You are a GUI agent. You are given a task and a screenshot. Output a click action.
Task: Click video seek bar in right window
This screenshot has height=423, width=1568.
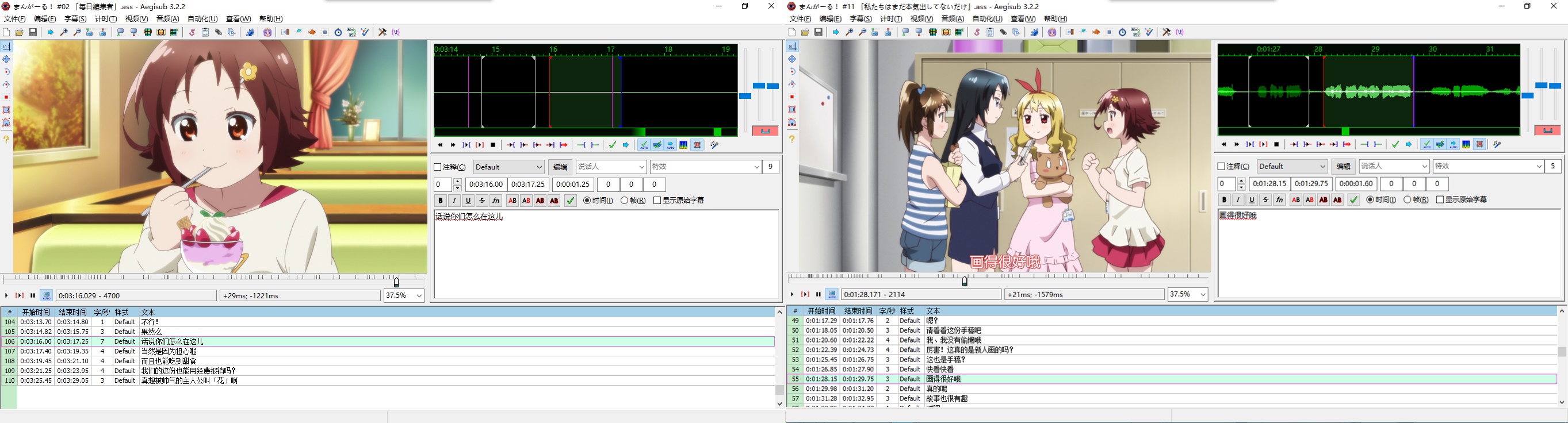[998, 278]
